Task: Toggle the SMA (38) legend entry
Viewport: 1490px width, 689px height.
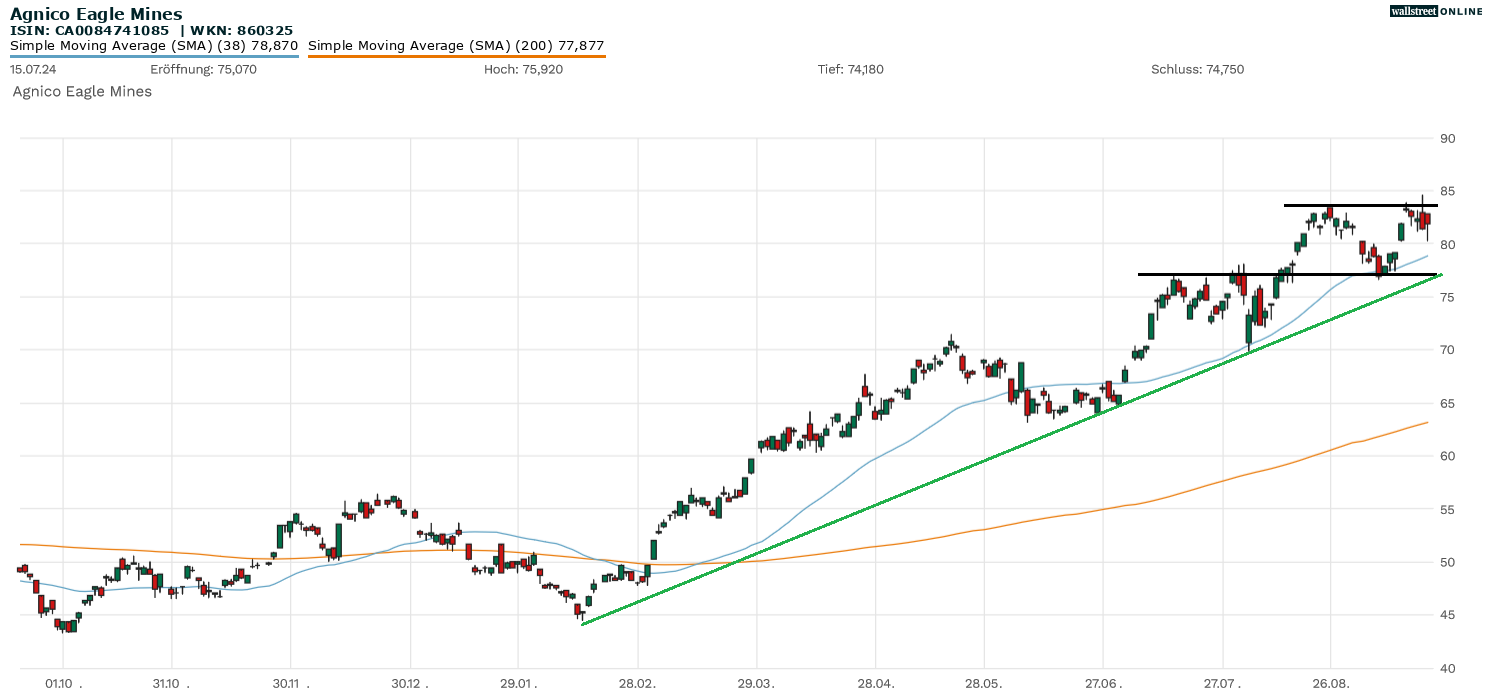Action: pos(154,46)
